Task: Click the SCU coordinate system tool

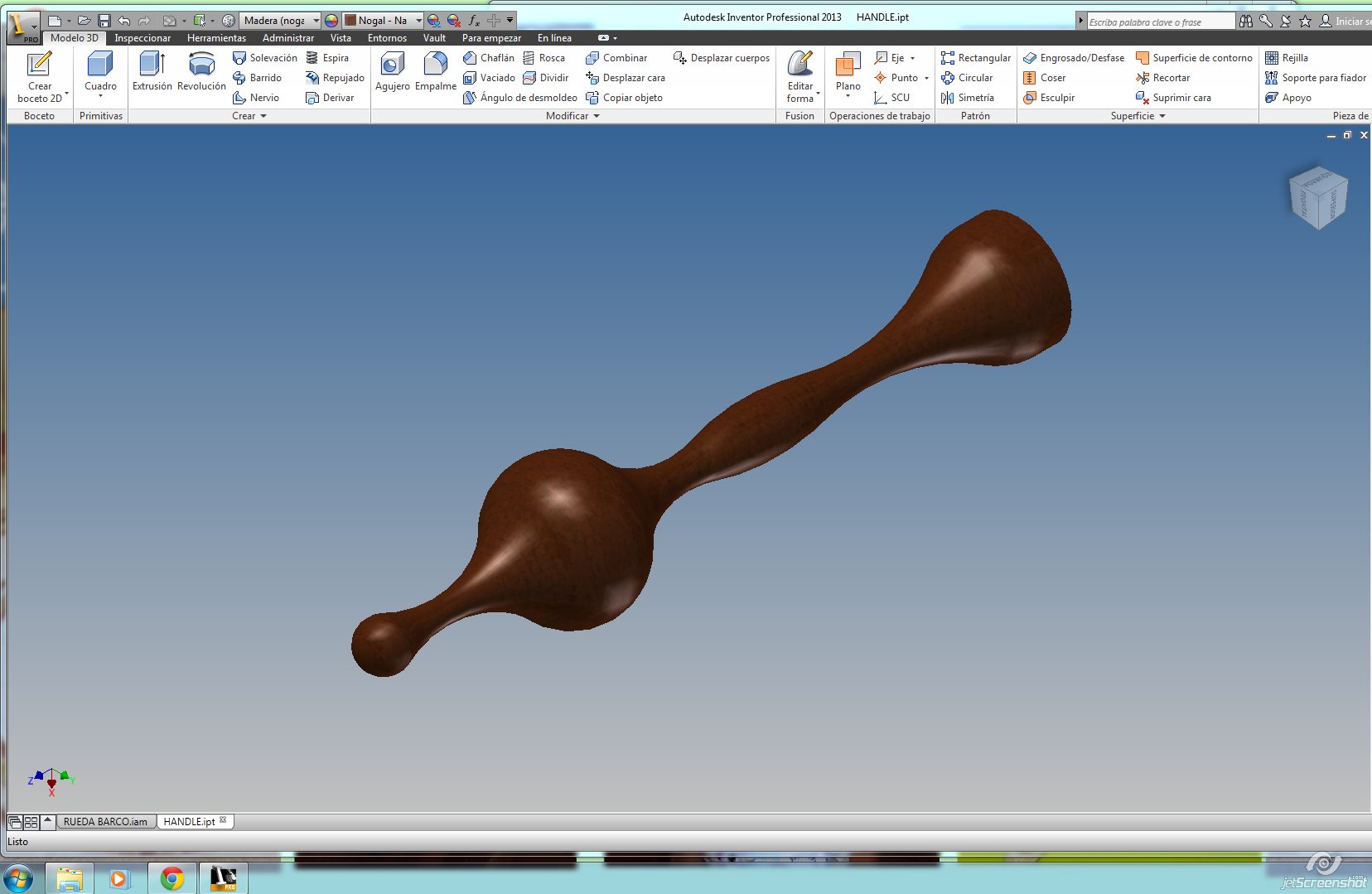Action: [891, 98]
